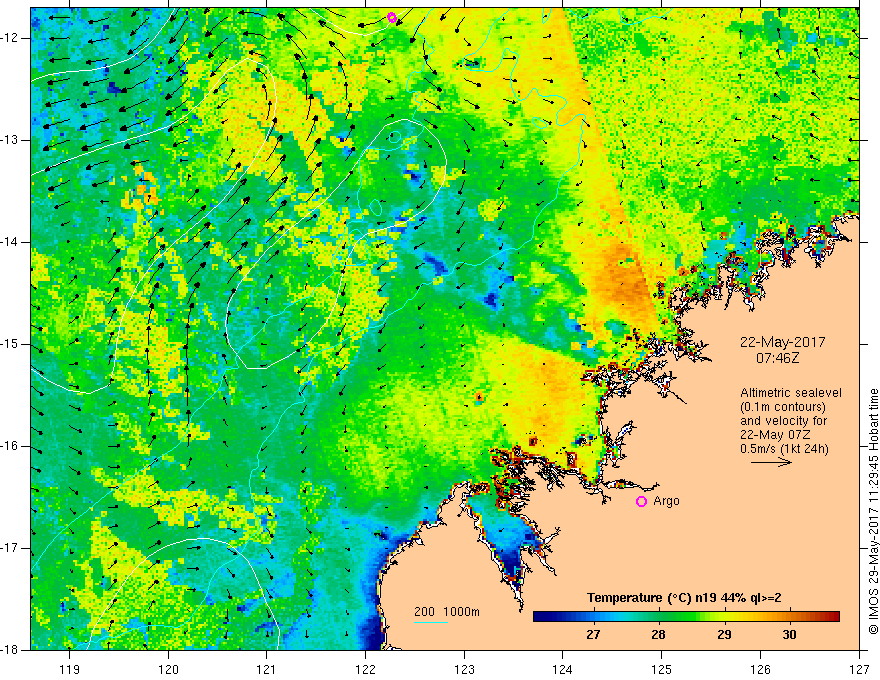This screenshot has width=880, height=680.
Task: Click the latitude label "-14"
Action: coord(11,242)
